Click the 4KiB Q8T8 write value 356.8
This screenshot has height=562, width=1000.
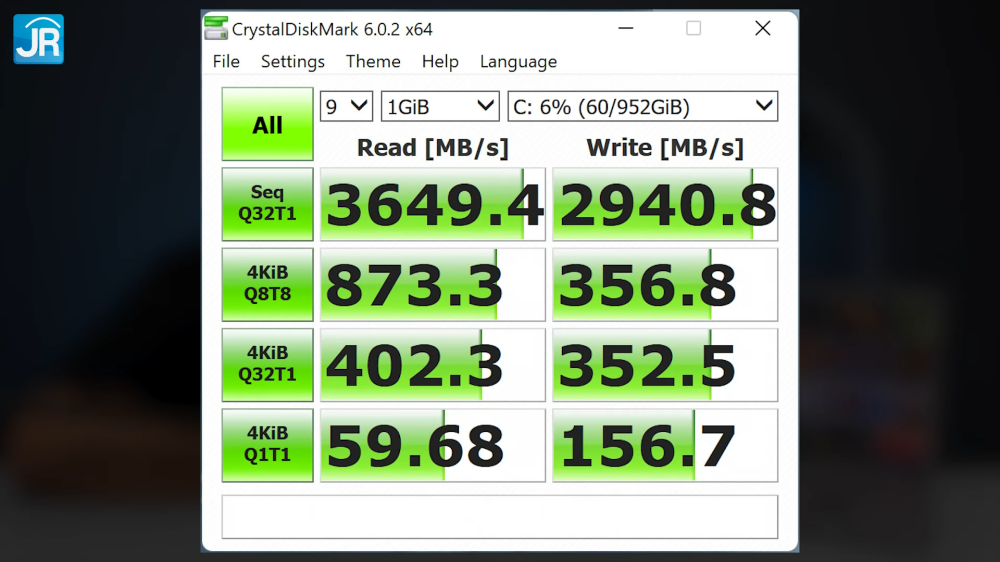click(665, 285)
